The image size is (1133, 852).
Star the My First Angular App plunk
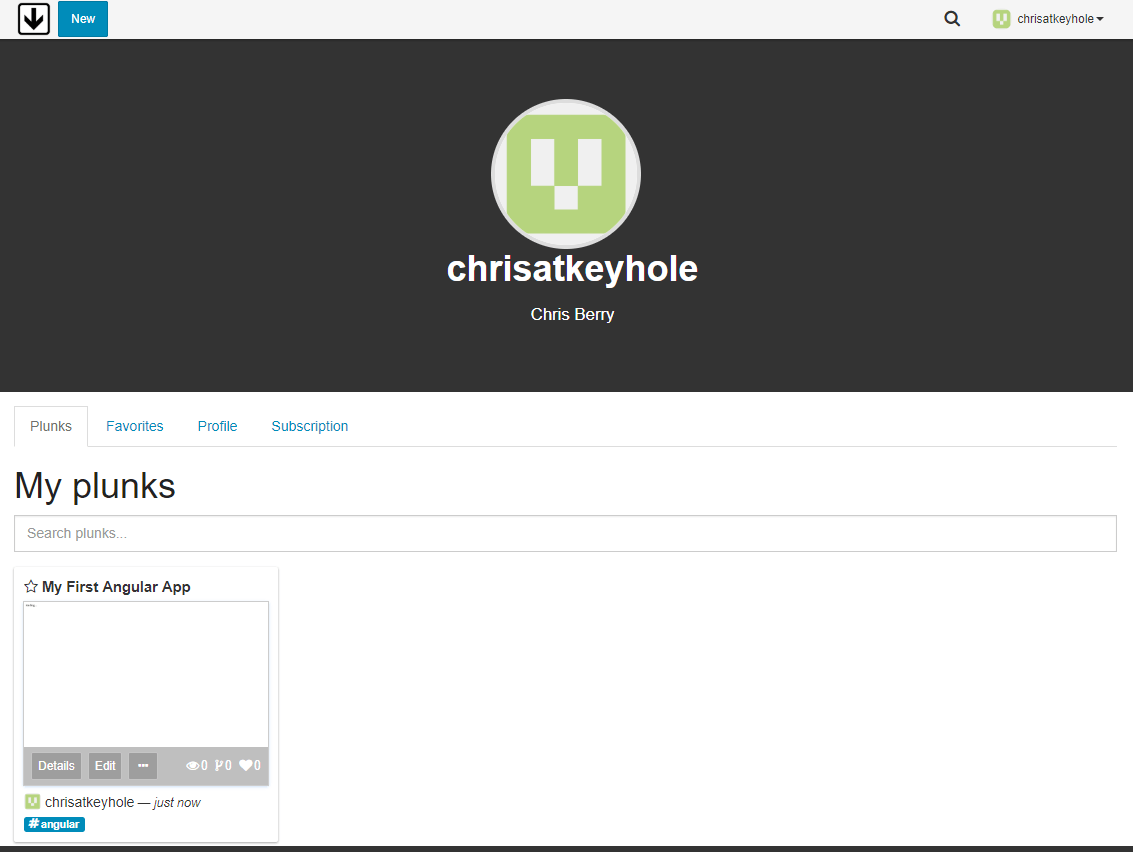click(x=31, y=587)
